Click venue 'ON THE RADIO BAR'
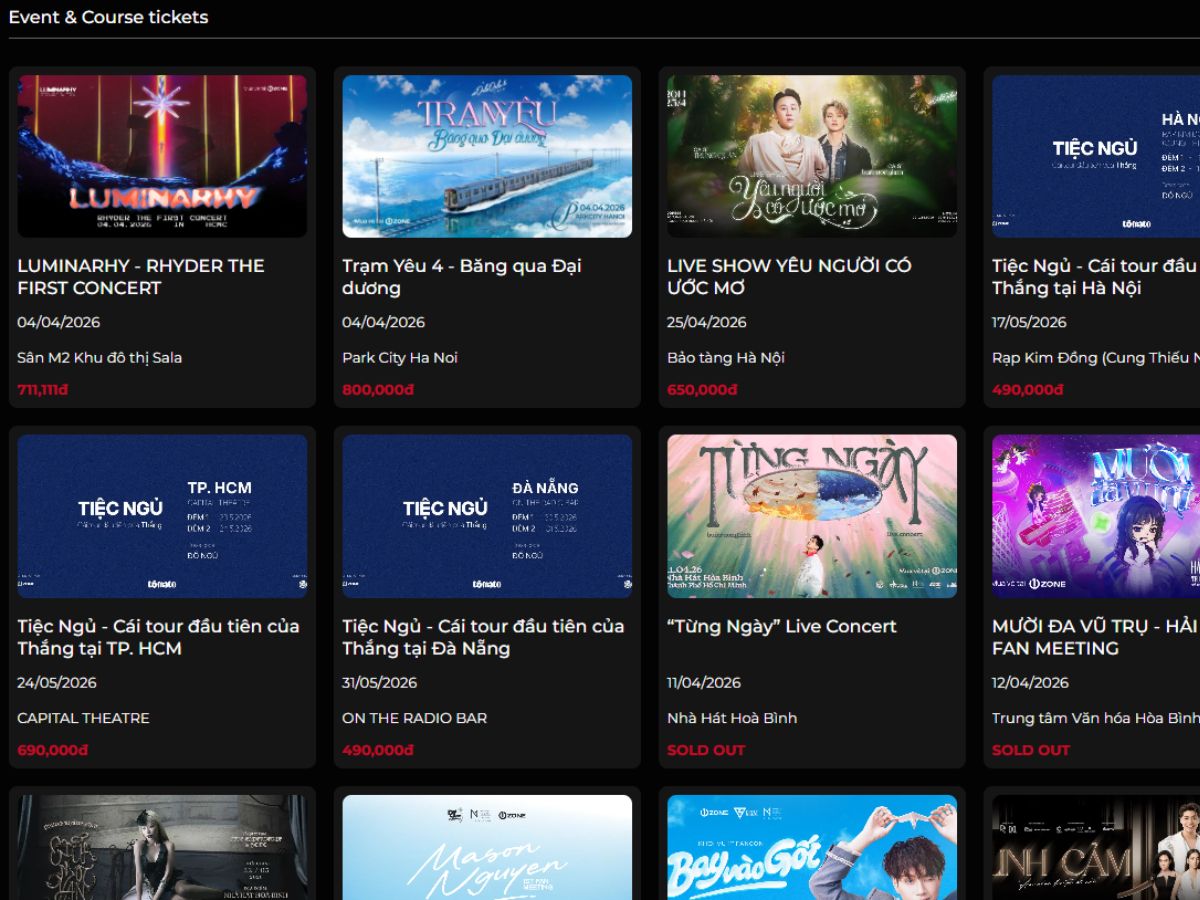Viewport: 1200px width, 900px height. pos(415,718)
